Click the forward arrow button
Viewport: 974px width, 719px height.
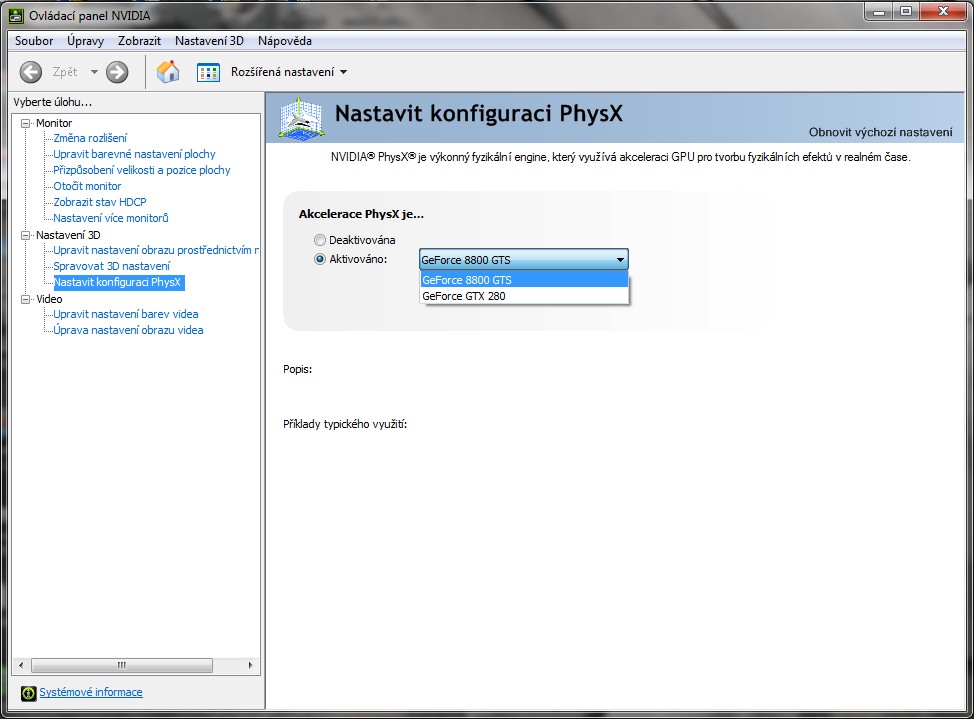(x=117, y=72)
